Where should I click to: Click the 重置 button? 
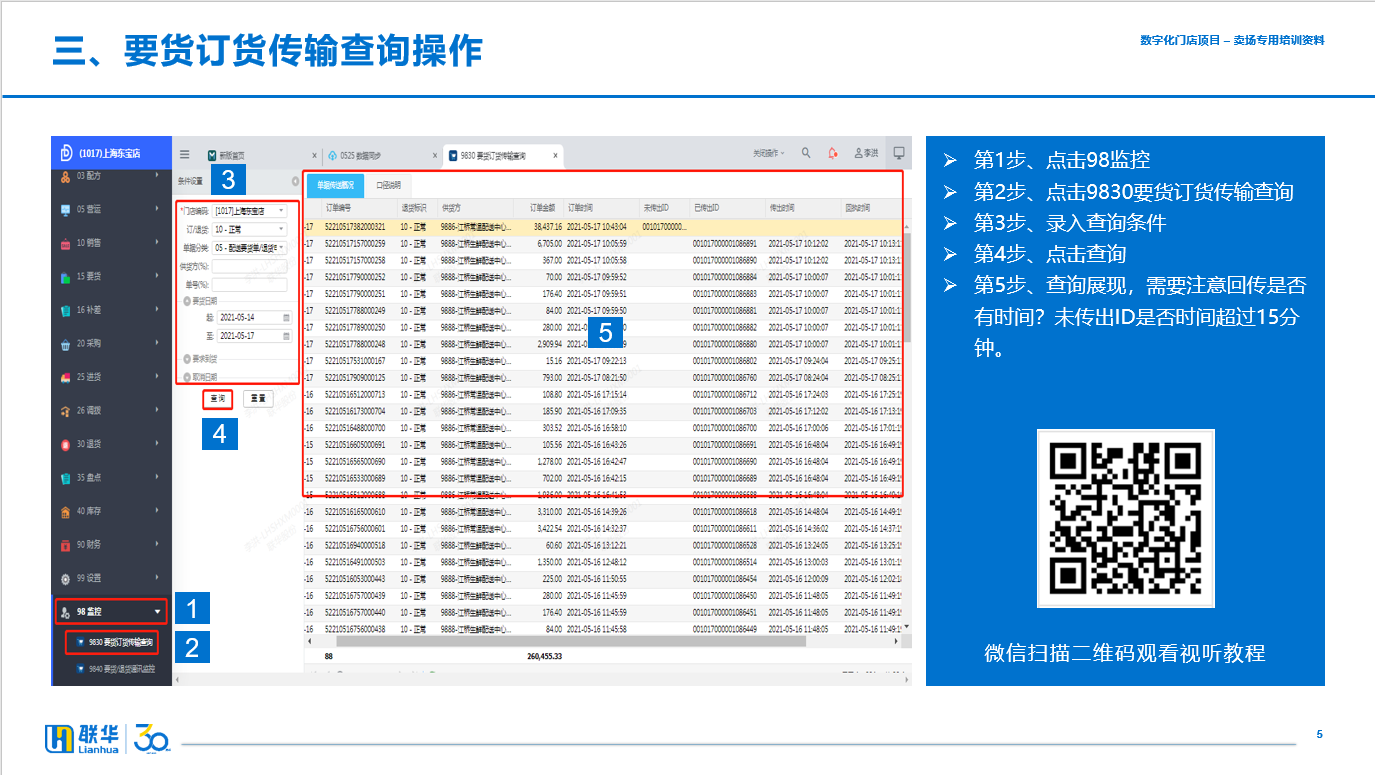pyautogui.click(x=258, y=398)
